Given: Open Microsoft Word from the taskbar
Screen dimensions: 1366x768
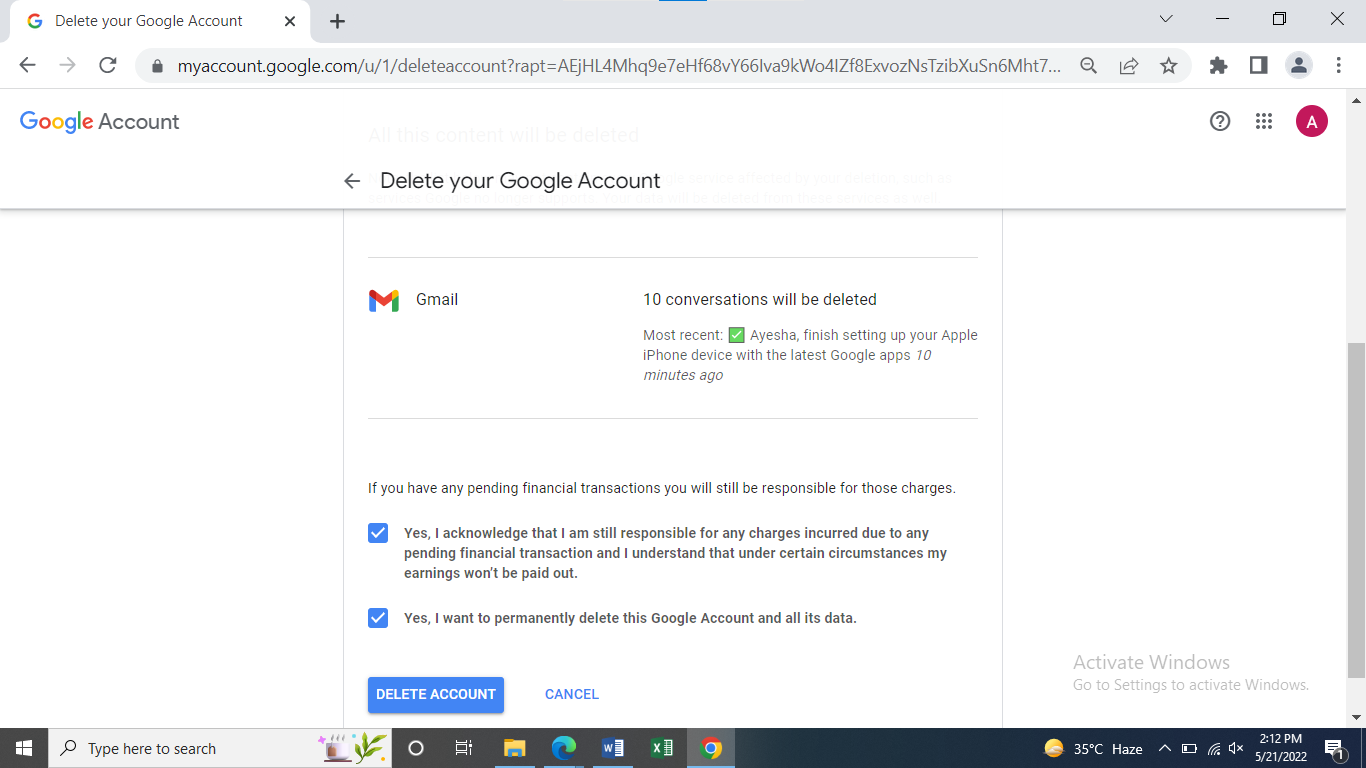Looking at the screenshot, I should (x=613, y=748).
